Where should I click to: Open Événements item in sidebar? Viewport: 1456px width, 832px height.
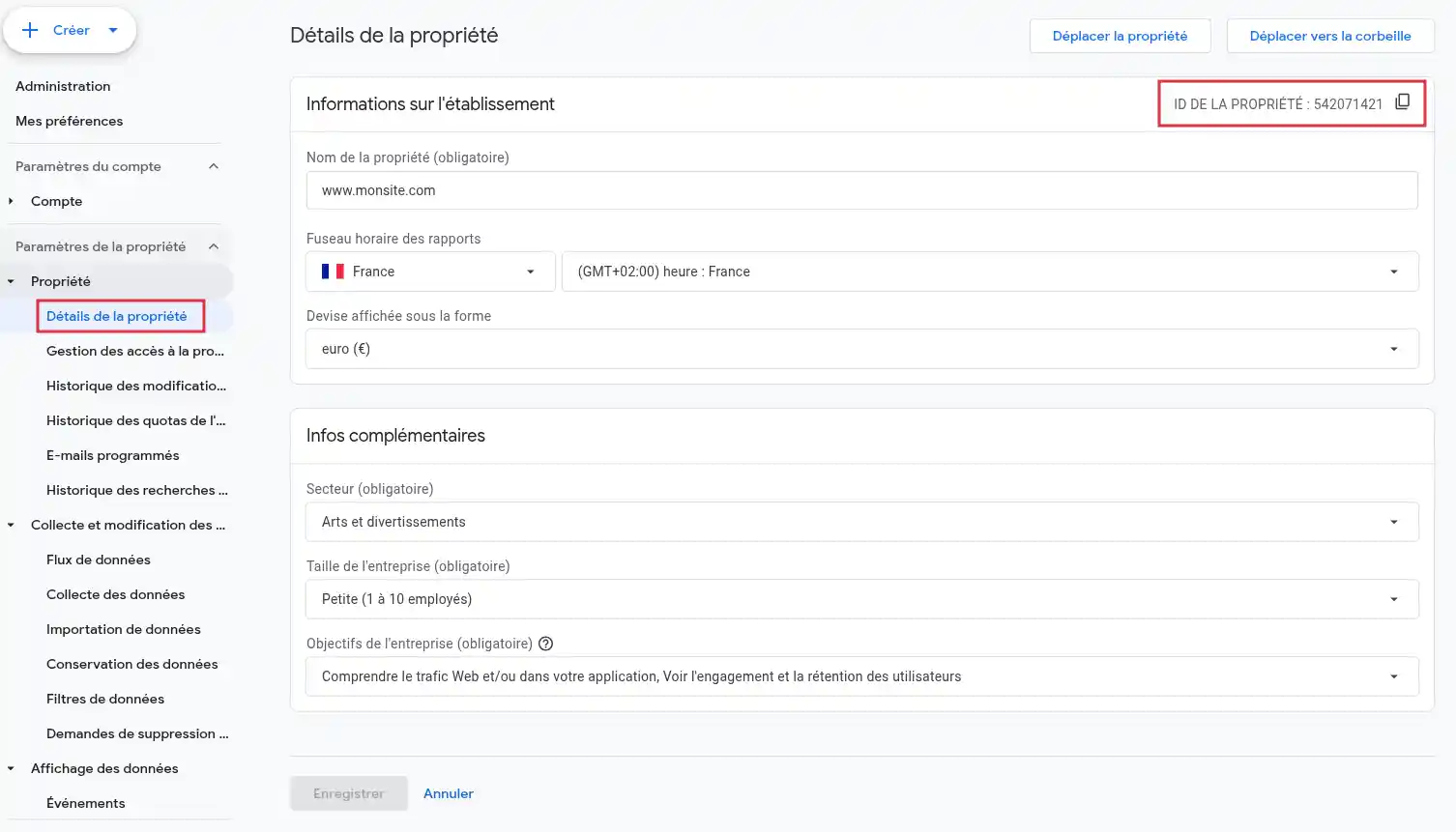(x=86, y=803)
